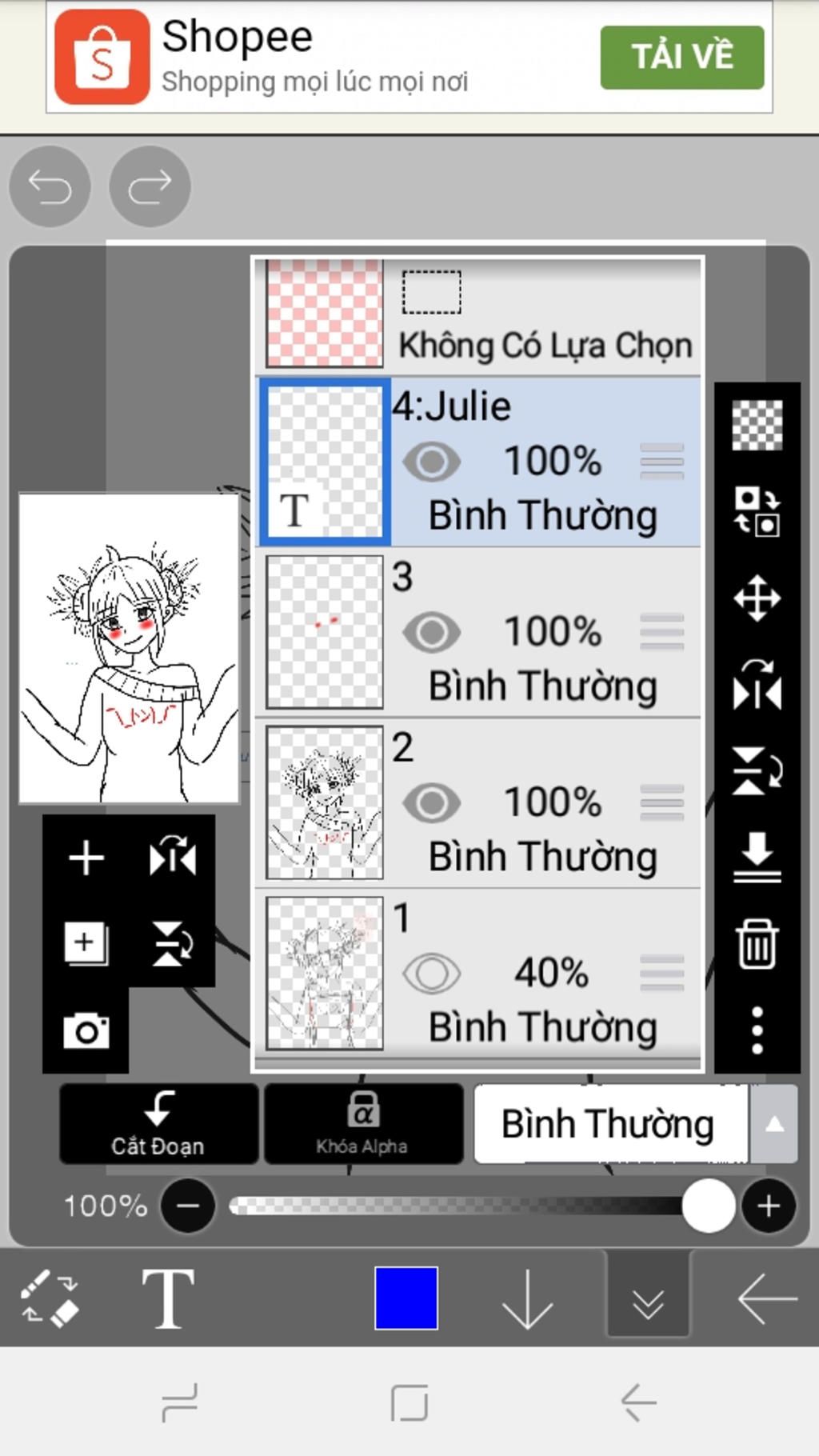
Task: Select the Không Có Lựa Chọn selection layer
Action: click(478, 315)
